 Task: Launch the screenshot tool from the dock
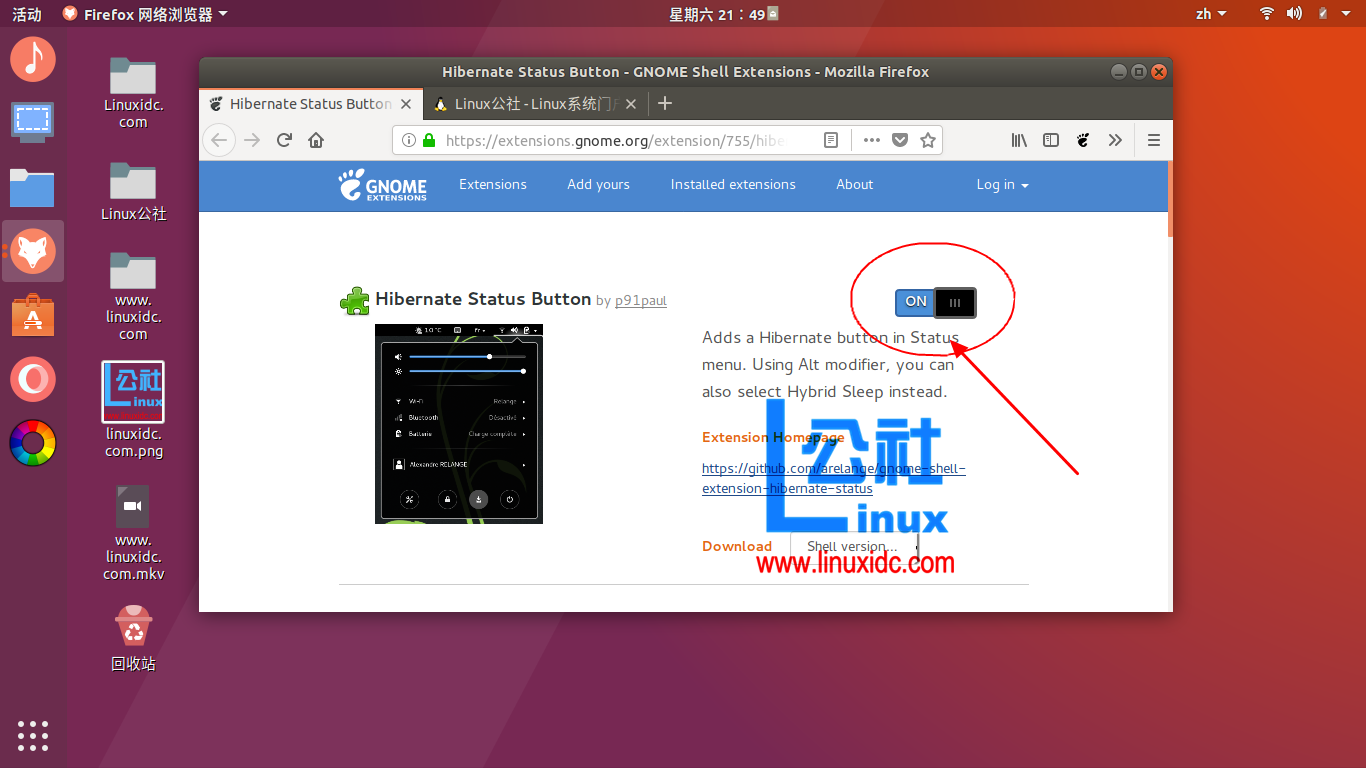click(x=33, y=123)
